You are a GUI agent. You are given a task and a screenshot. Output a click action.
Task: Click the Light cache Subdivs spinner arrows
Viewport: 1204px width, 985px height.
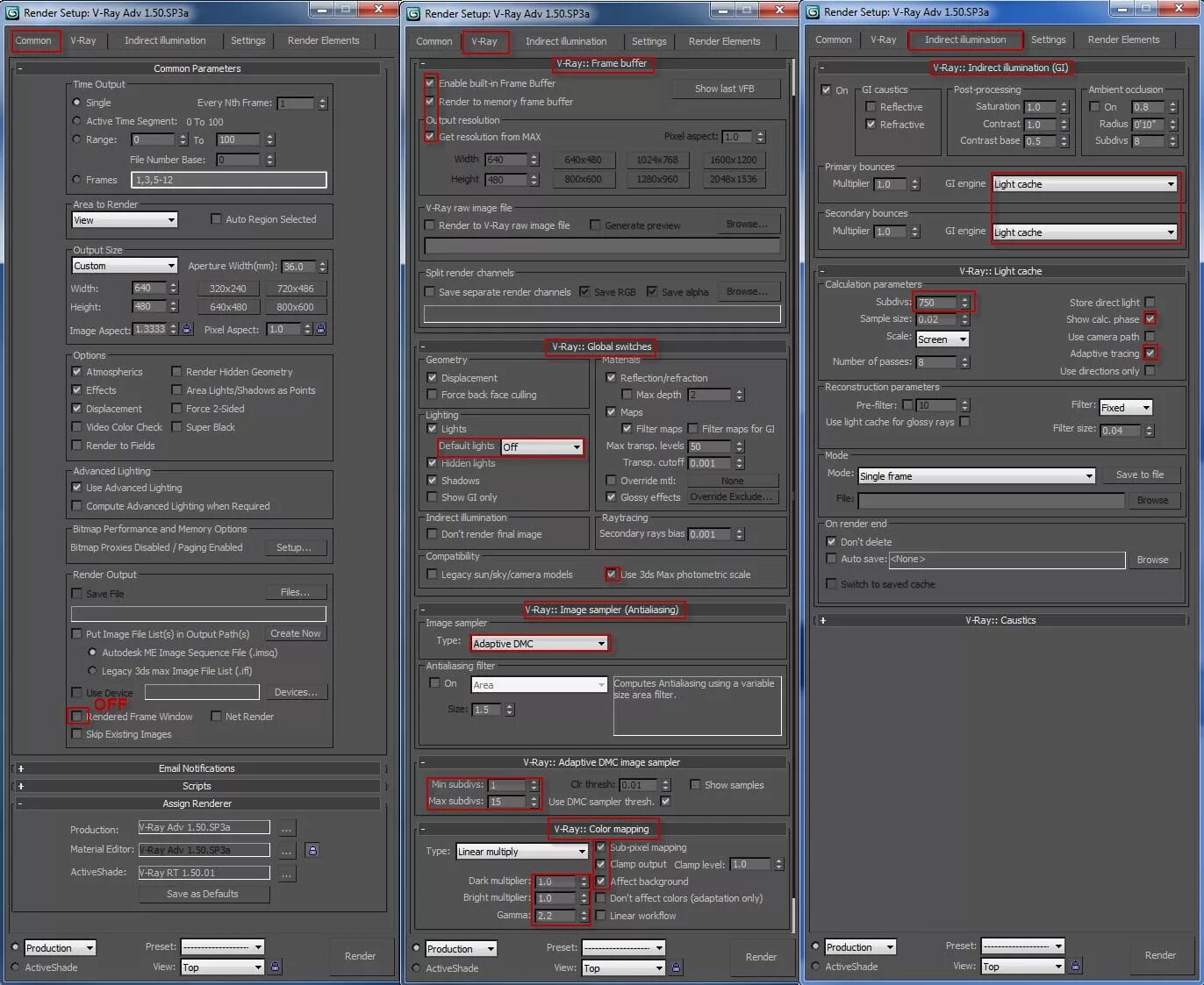(964, 302)
